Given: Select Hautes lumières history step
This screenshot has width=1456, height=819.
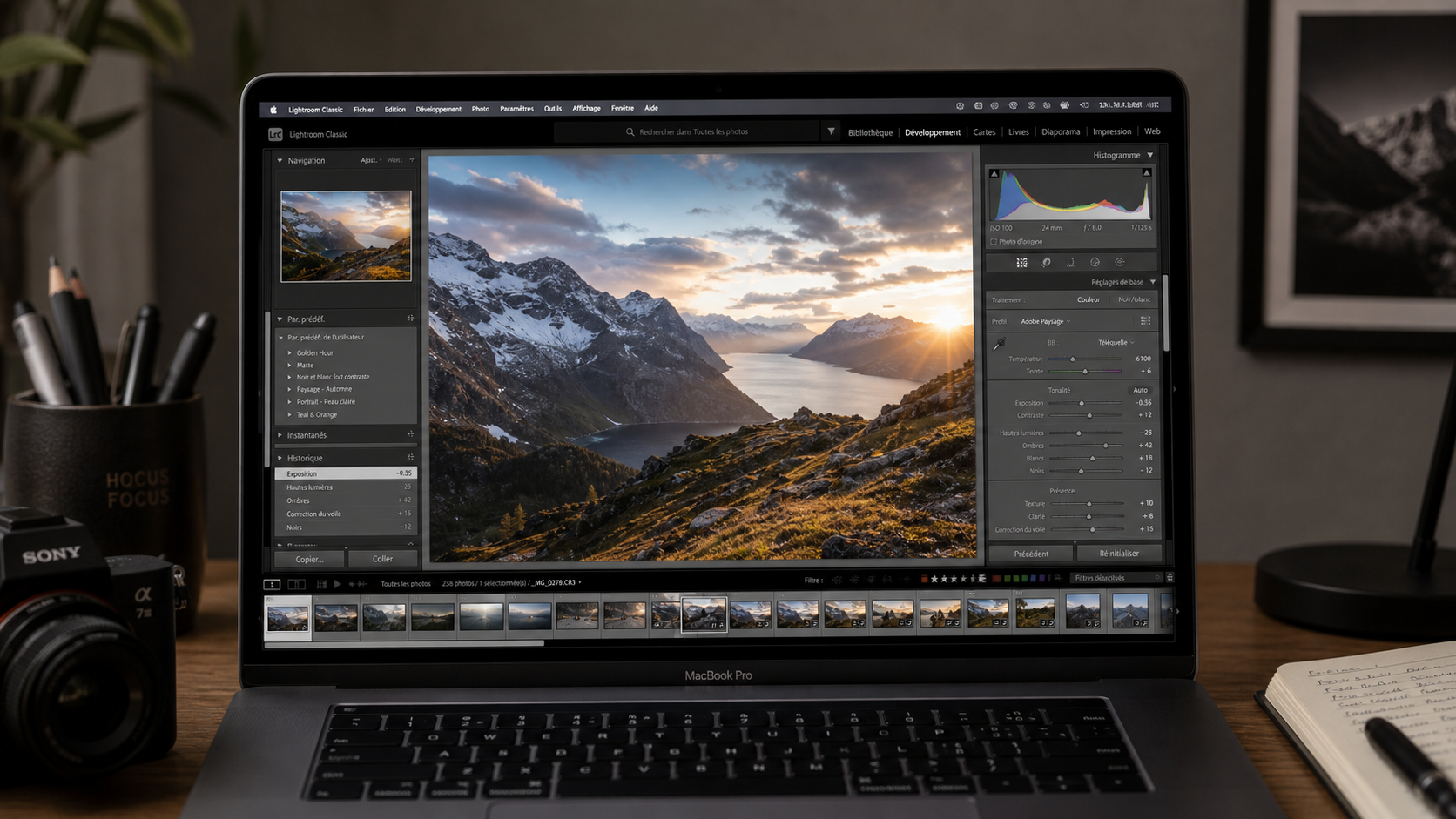Looking at the screenshot, I should (347, 487).
